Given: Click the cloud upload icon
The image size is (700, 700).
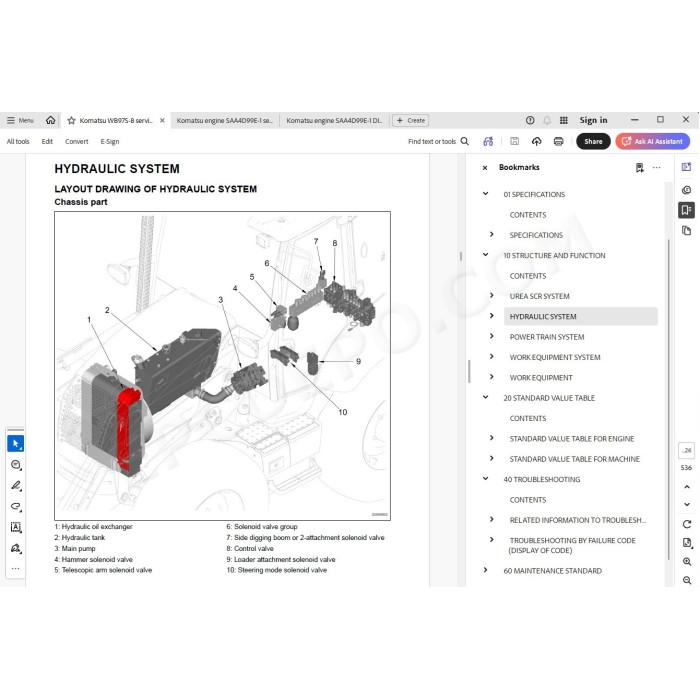Looking at the screenshot, I should pos(537,141).
